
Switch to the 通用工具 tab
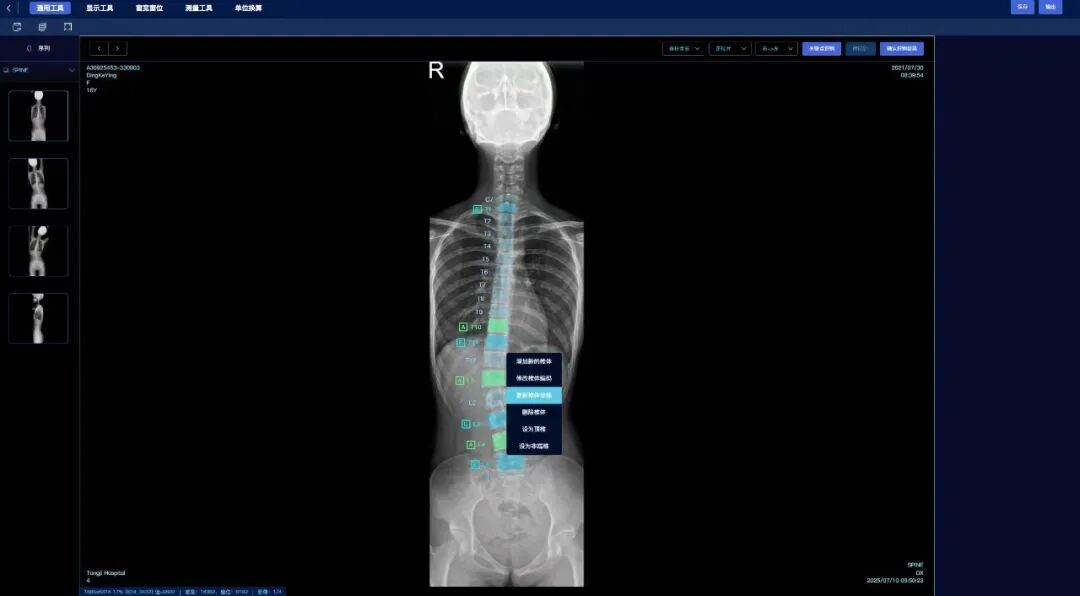[x=50, y=8]
